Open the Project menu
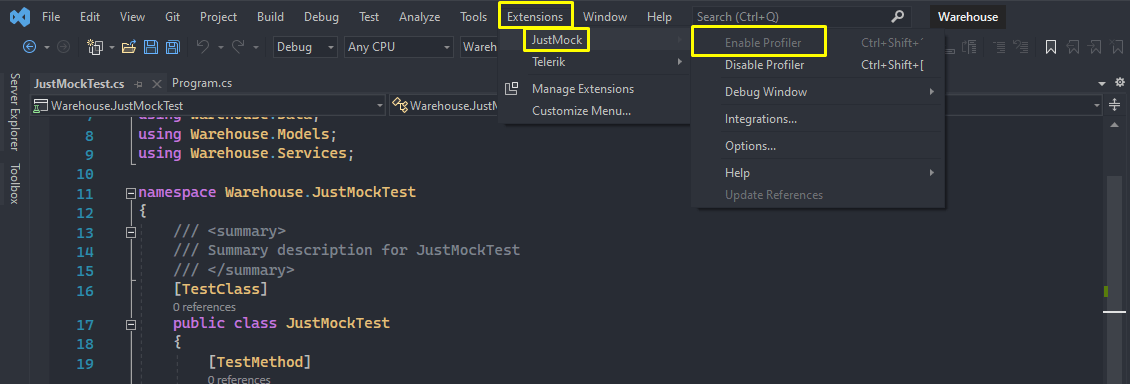 point(218,17)
